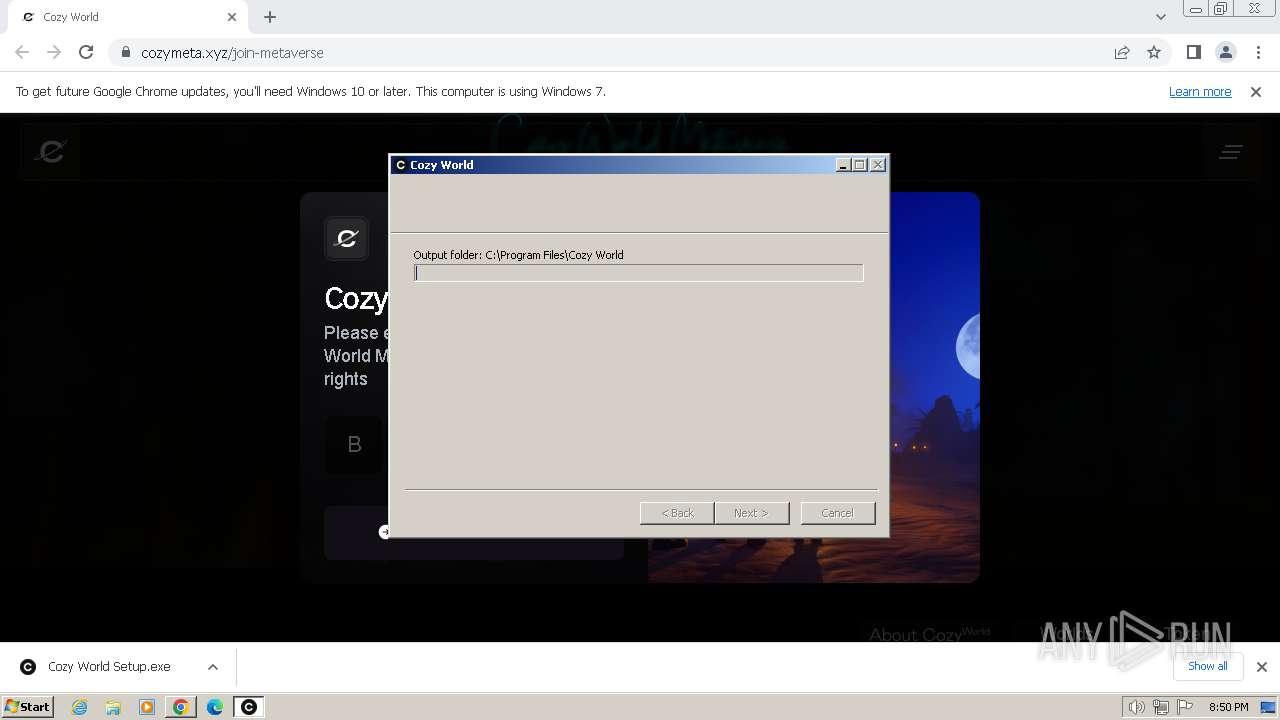This screenshot has width=1280, height=720.
Task: Open Chrome three-dot menu
Action: click(x=1258, y=52)
